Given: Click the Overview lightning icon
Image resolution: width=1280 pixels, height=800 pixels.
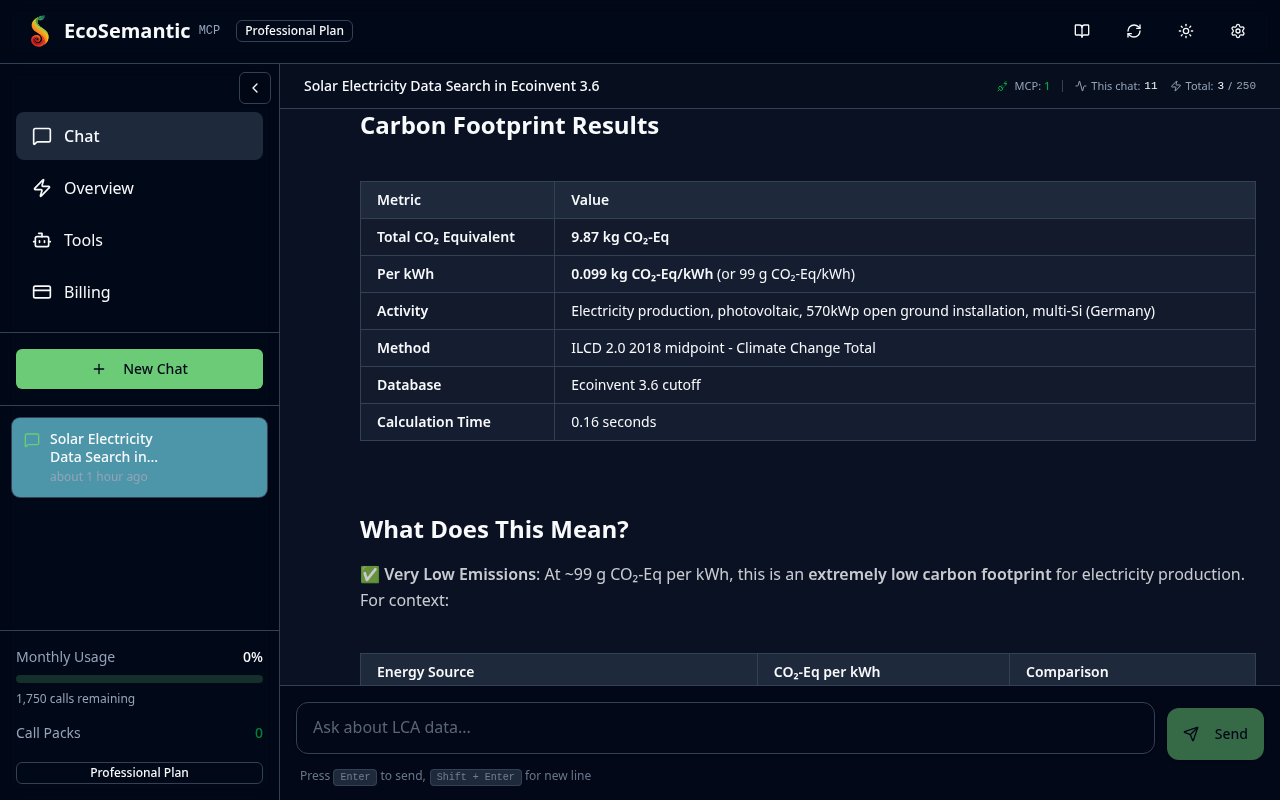Looking at the screenshot, I should (x=41, y=188).
